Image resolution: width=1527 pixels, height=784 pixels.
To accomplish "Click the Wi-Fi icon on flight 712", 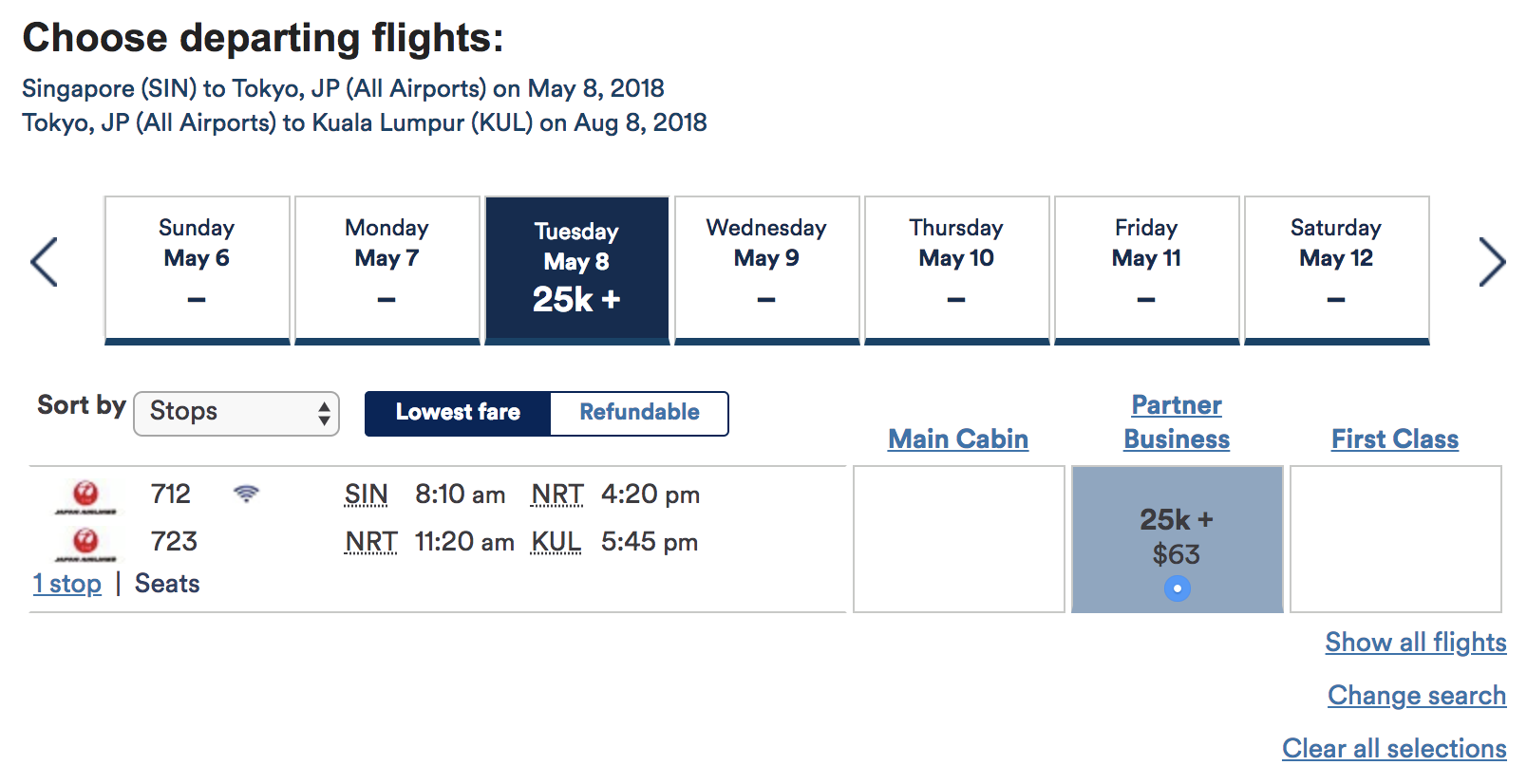I will [246, 494].
